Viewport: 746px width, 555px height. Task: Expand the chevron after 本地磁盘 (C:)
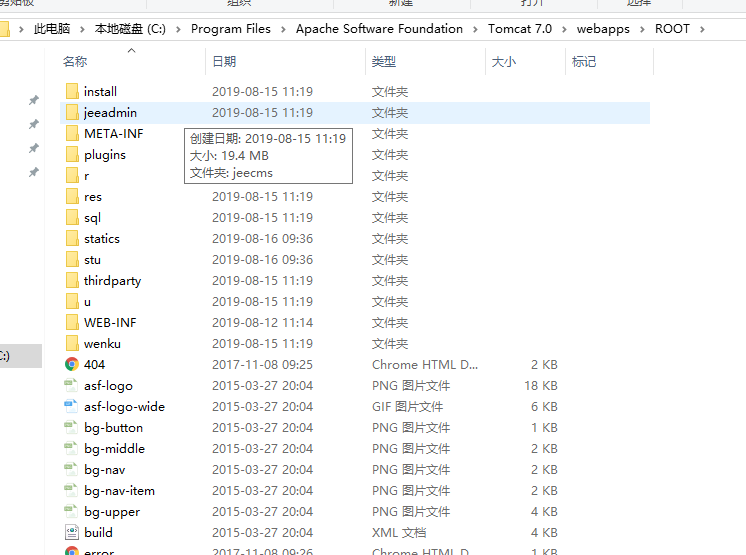click(x=178, y=29)
